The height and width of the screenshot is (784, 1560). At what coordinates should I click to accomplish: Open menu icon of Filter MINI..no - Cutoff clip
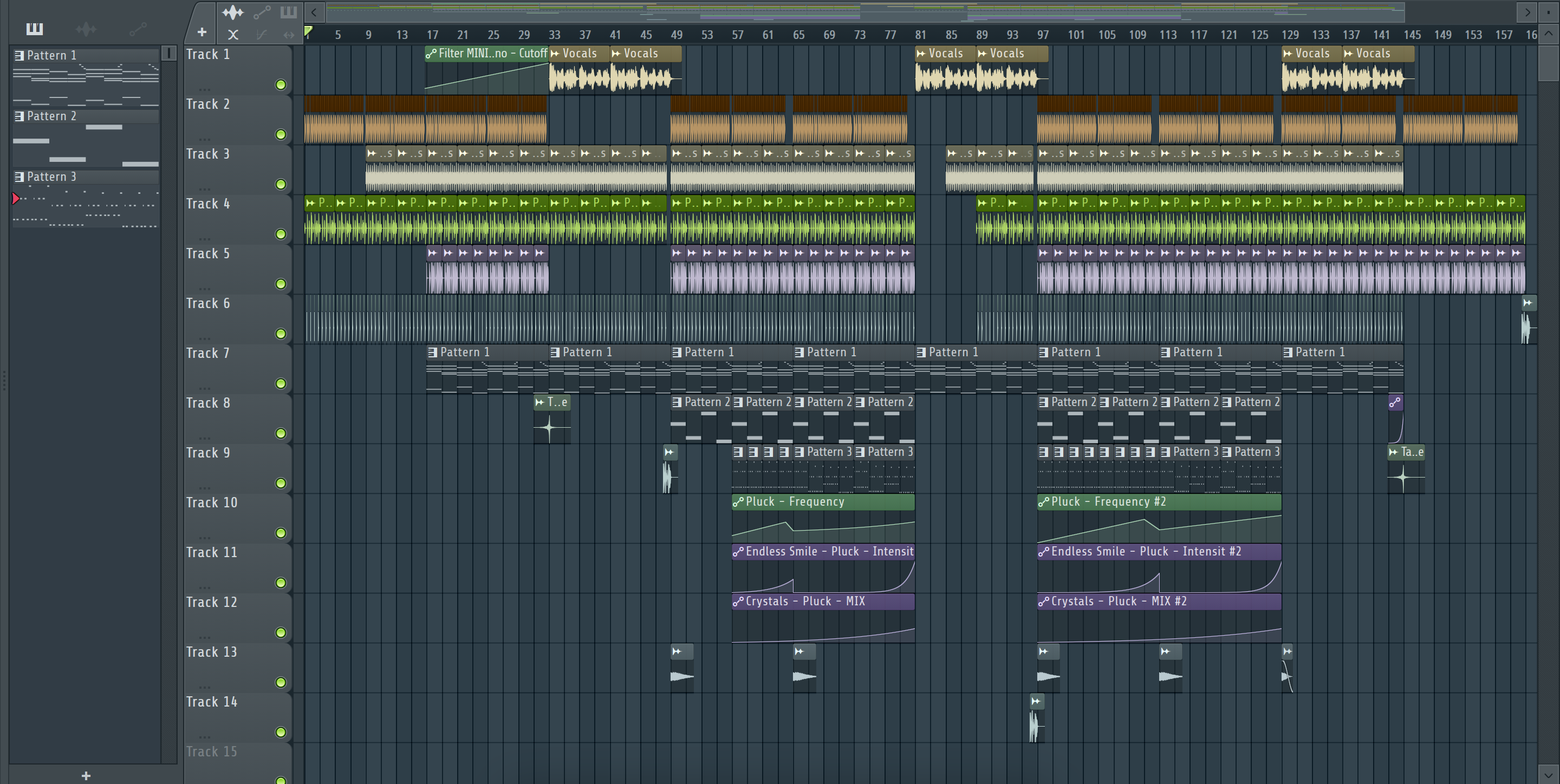(x=431, y=54)
